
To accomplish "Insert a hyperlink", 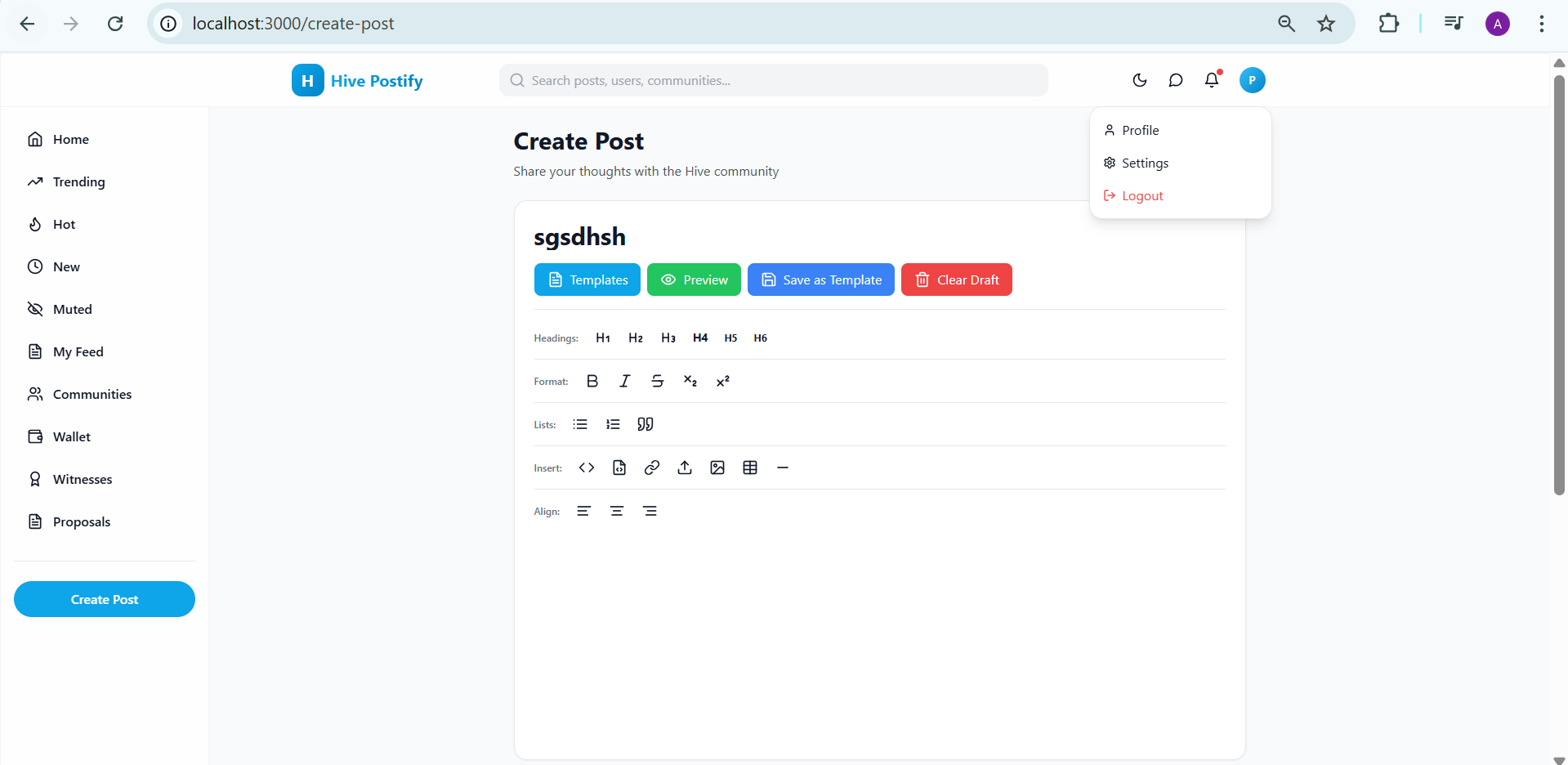I will (652, 467).
